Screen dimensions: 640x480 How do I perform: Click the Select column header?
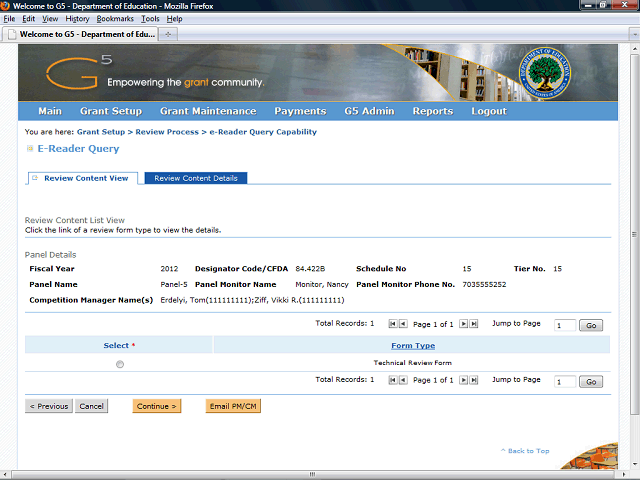119,345
